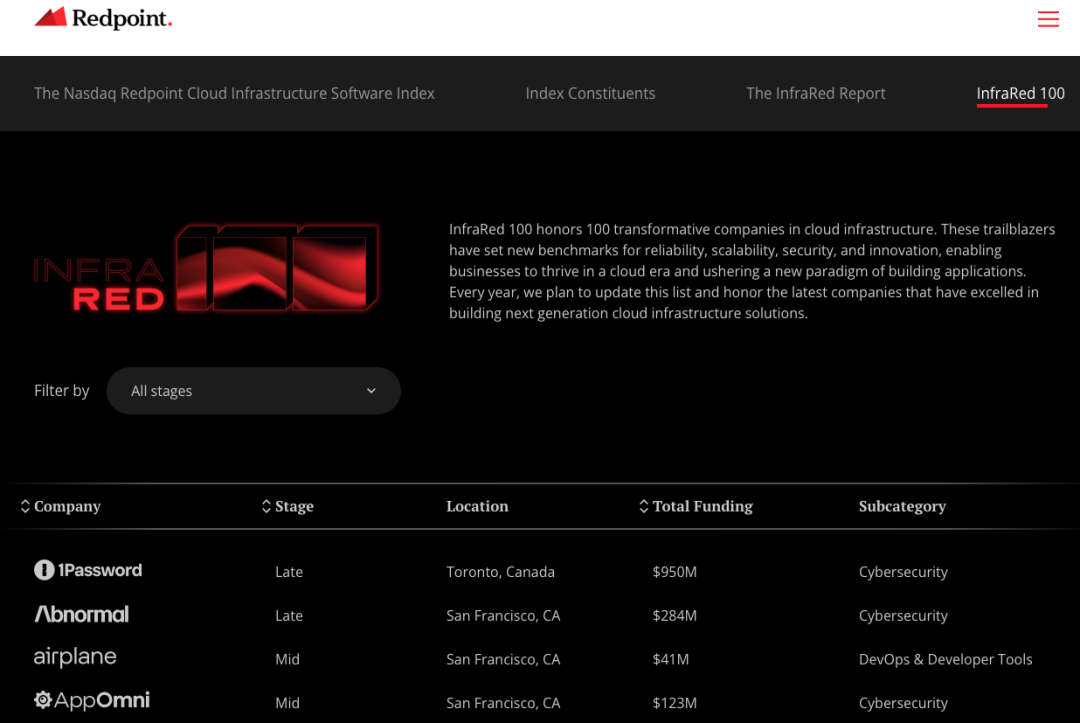Click the DevOps & Developer Tools subcategory
This screenshot has width=1080, height=723.
[x=945, y=659]
